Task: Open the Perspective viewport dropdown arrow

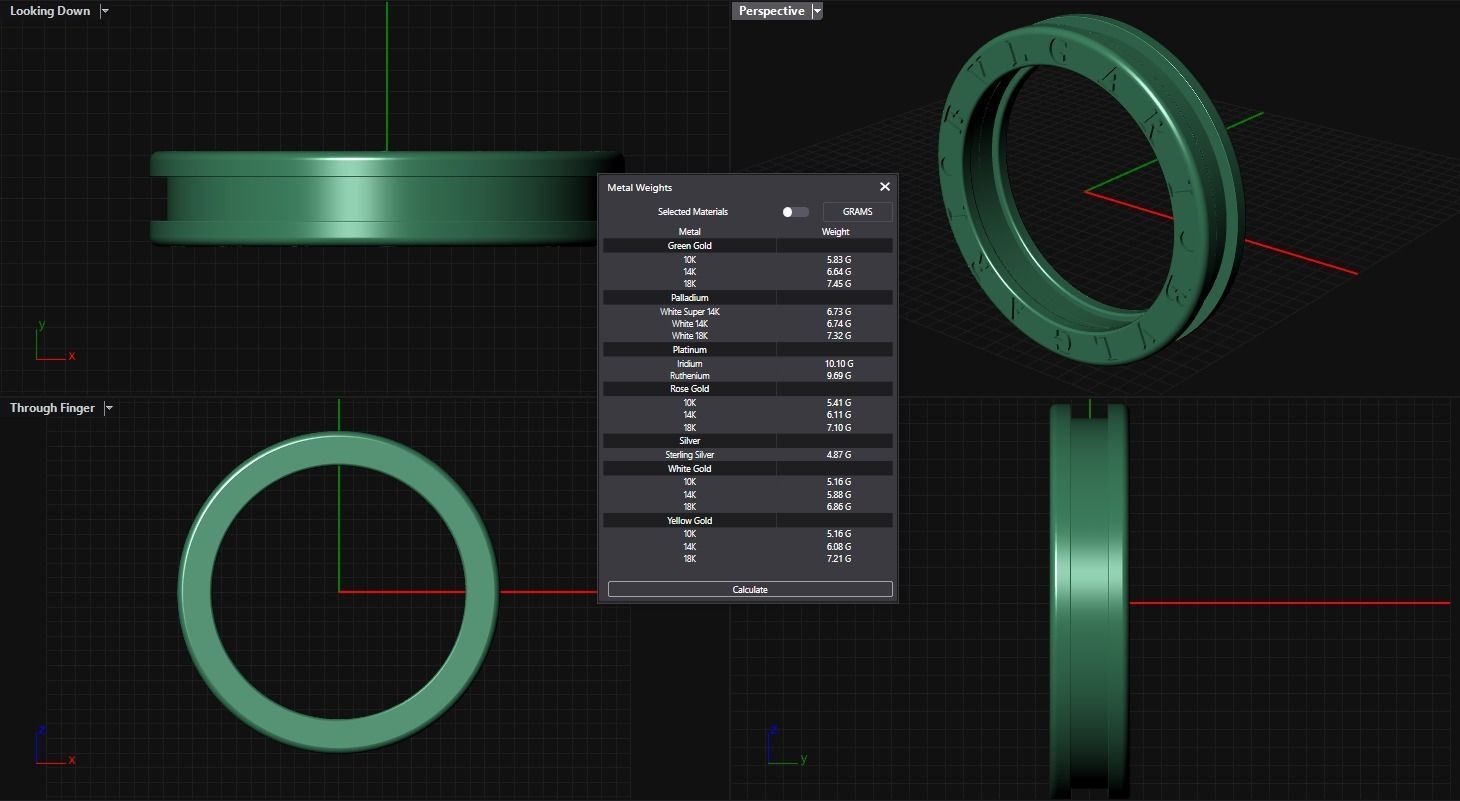Action: (x=817, y=11)
